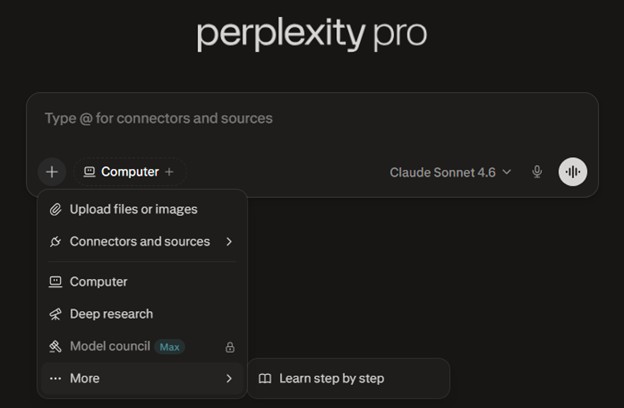Click the microphone dictation icon
The image size is (624, 408).
tap(537, 172)
